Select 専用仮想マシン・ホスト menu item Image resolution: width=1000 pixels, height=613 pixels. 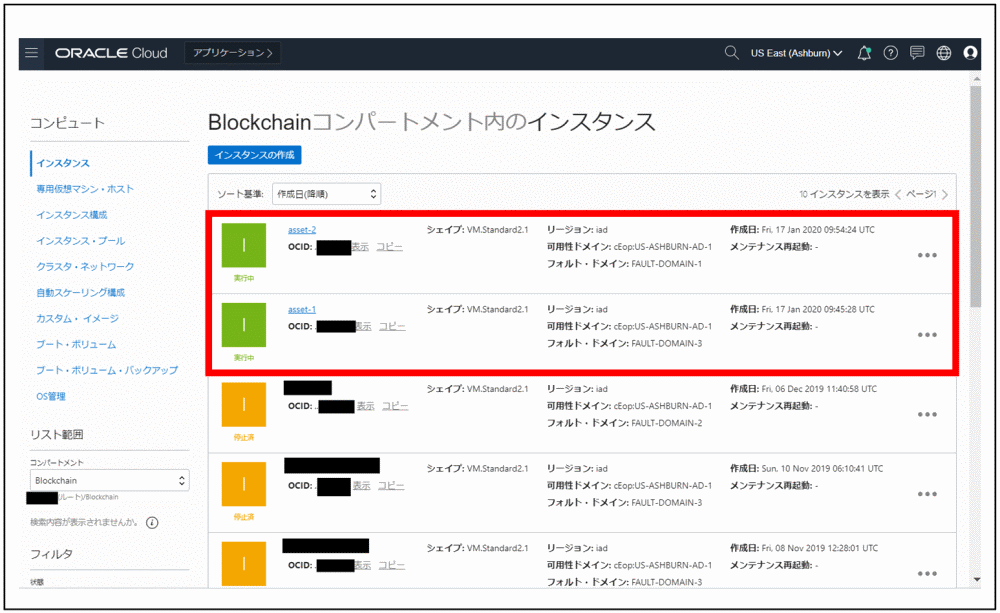[x=85, y=189]
